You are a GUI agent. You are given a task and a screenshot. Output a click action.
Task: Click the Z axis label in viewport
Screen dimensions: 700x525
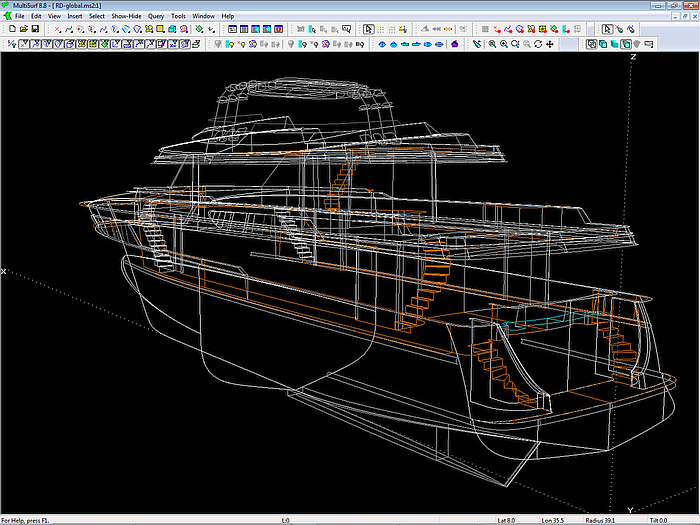click(x=633, y=58)
